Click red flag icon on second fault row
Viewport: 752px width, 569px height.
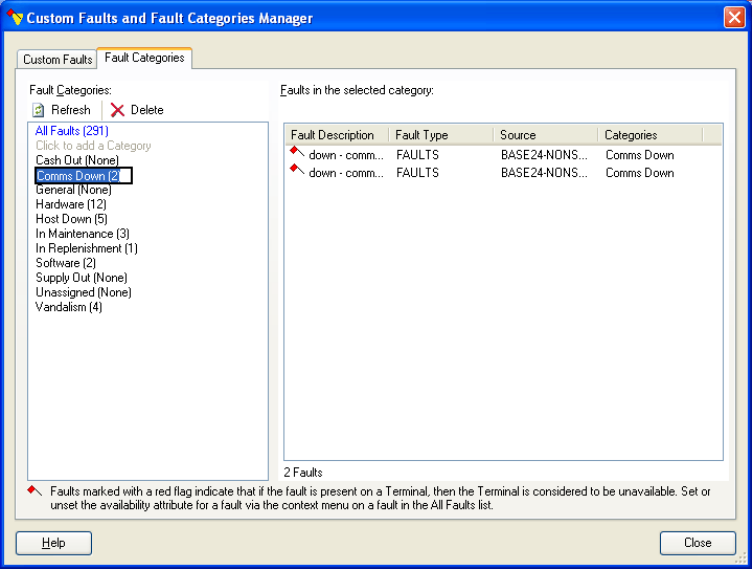pyautogui.click(x=297, y=170)
